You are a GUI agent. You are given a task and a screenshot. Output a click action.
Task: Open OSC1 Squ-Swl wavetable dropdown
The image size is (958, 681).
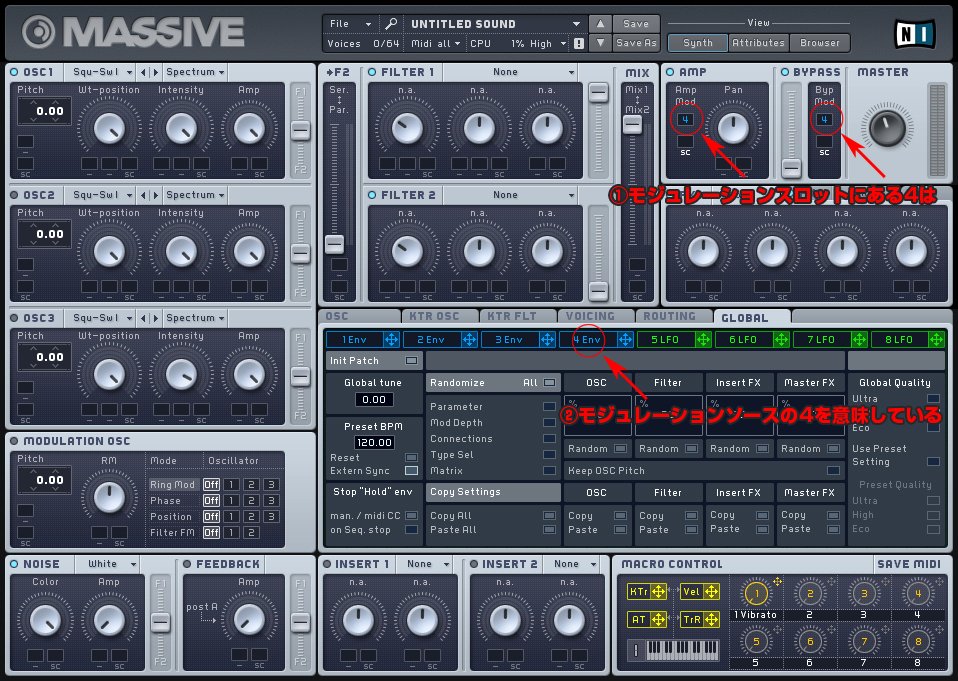pyautogui.click(x=101, y=72)
